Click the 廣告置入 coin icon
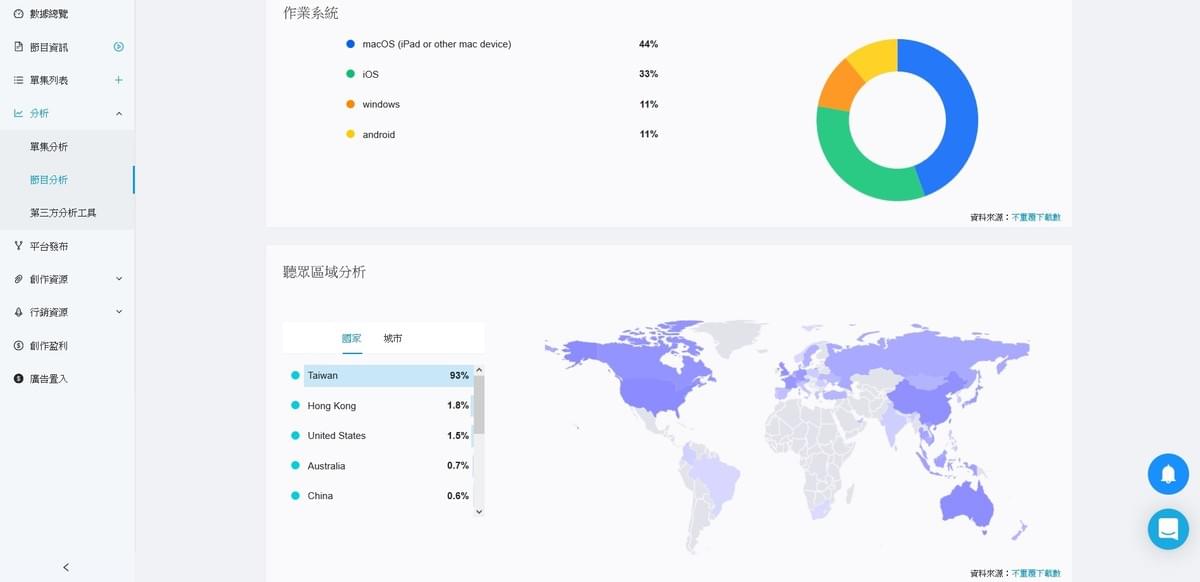This screenshot has height=582, width=1200. (18, 379)
